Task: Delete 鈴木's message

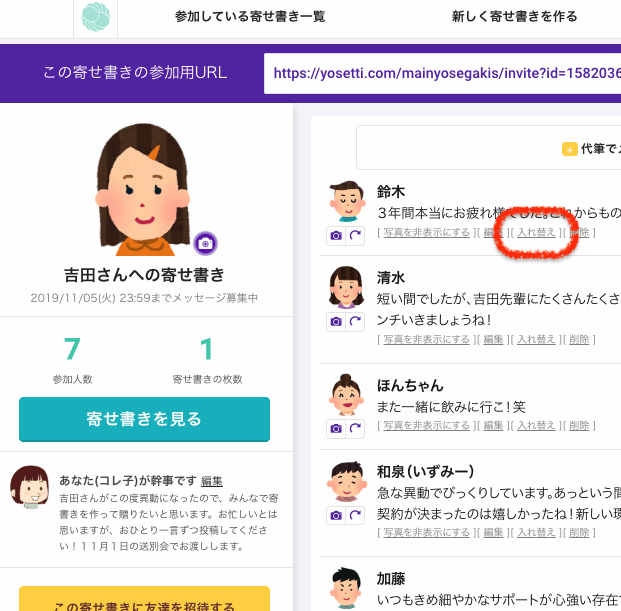Action: coord(579,232)
